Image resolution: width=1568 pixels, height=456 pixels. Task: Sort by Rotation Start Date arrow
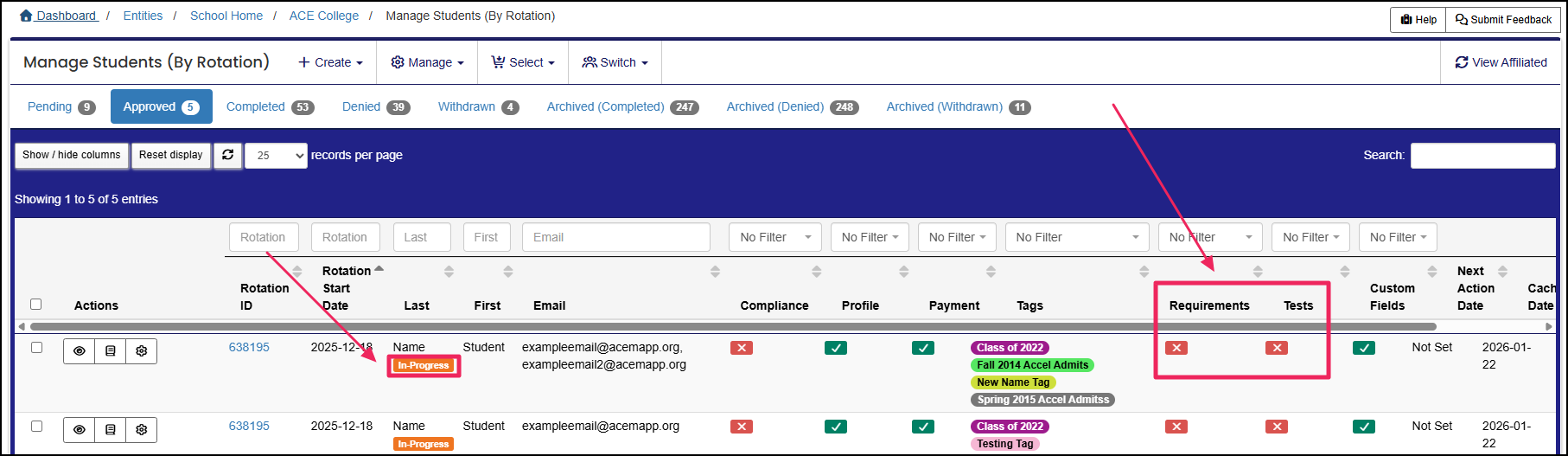click(379, 270)
